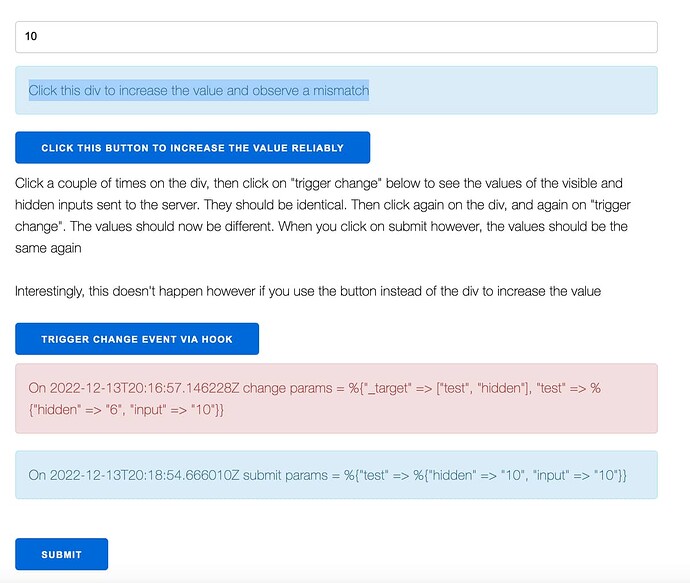The height and width of the screenshot is (583, 690).
Task: Click the blue div to increase value
Action: tap(336, 90)
